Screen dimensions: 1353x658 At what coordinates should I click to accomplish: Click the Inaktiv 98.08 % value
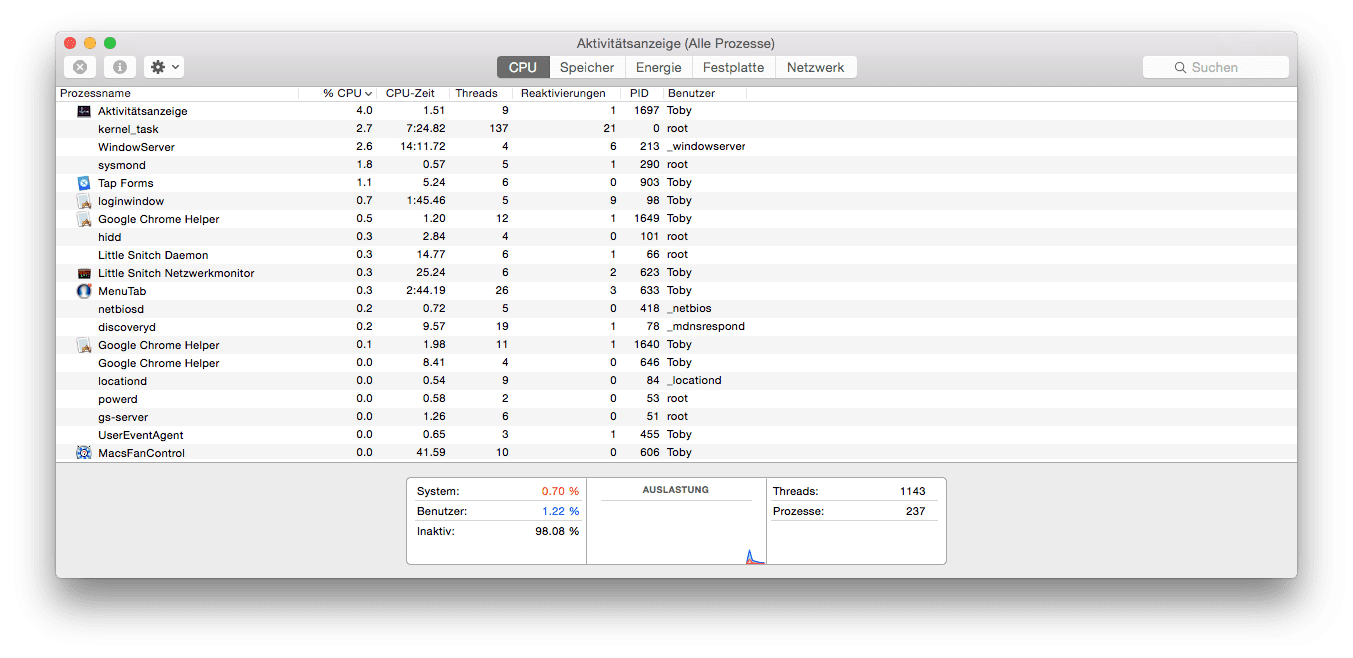557,531
